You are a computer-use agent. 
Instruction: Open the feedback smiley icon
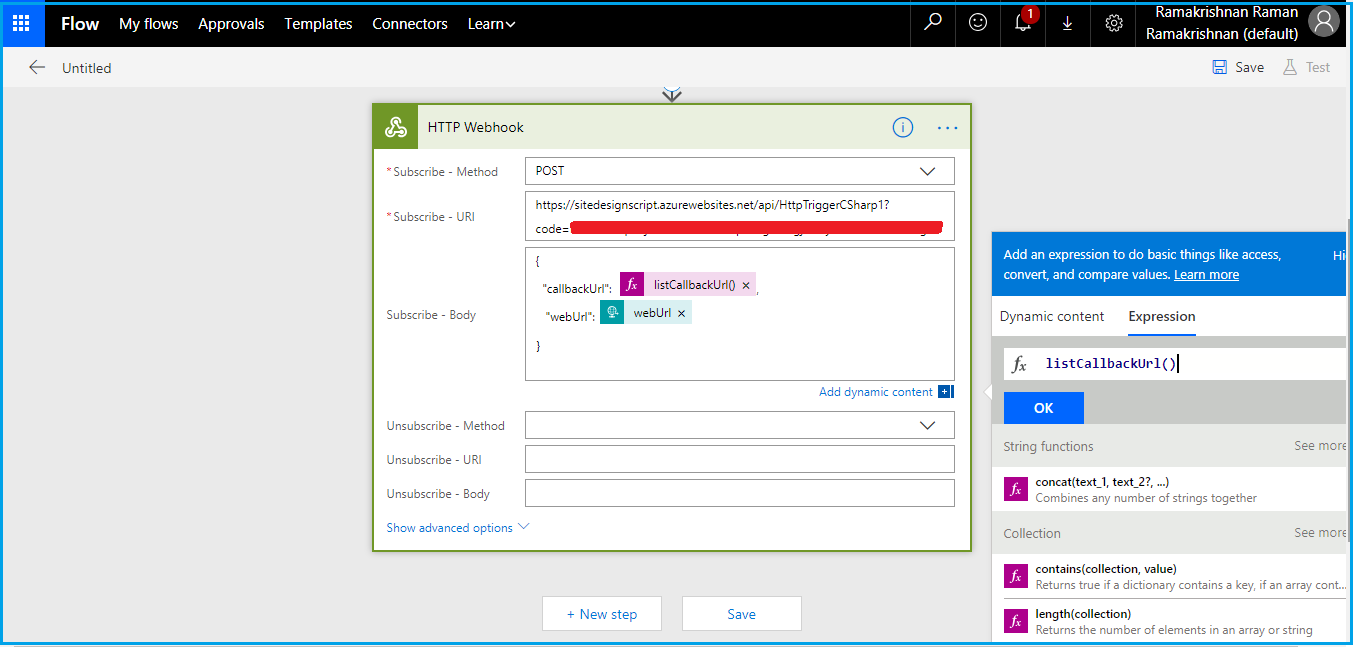click(x=978, y=23)
